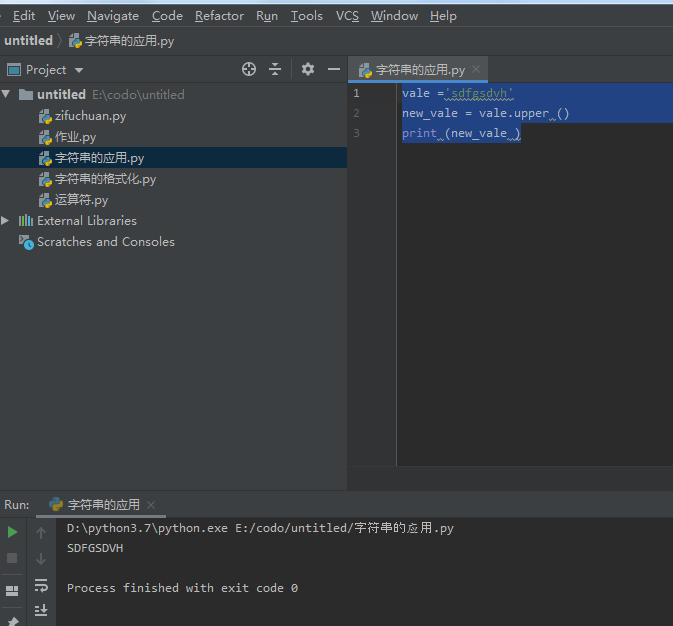Image resolution: width=673 pixels, height=626 pixels.
Task: Click vale.upper () call in line 2
Action: click(524, 113)
